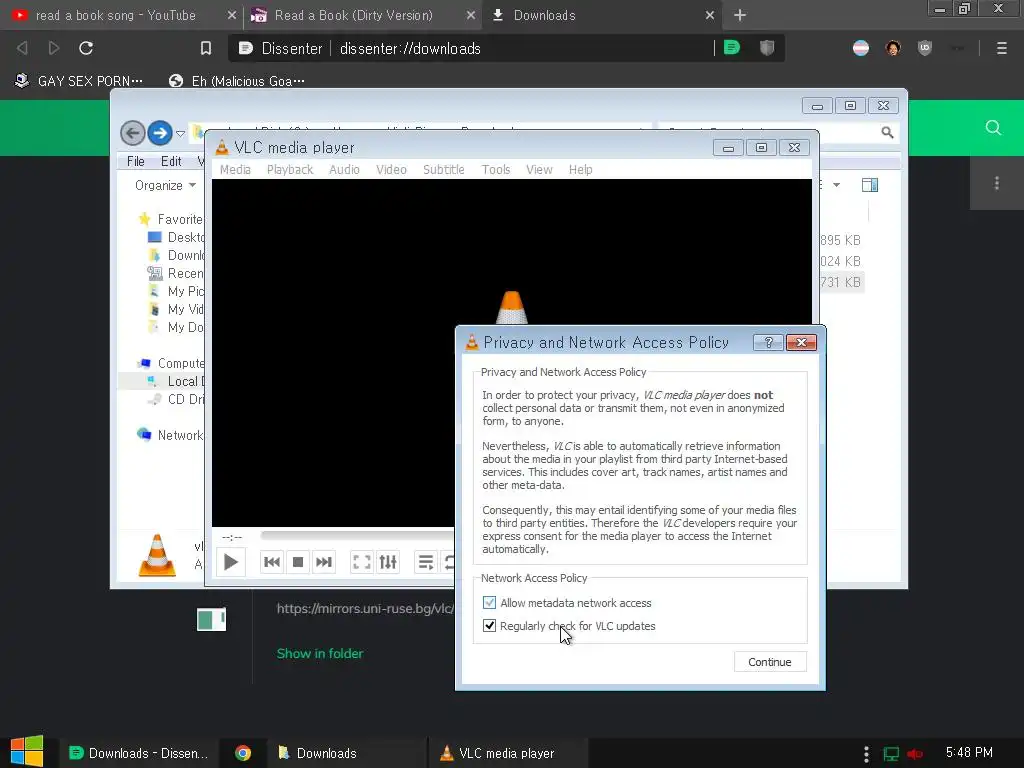
Task: Click shield icon in address bar
Action: [x=767, y=48]
